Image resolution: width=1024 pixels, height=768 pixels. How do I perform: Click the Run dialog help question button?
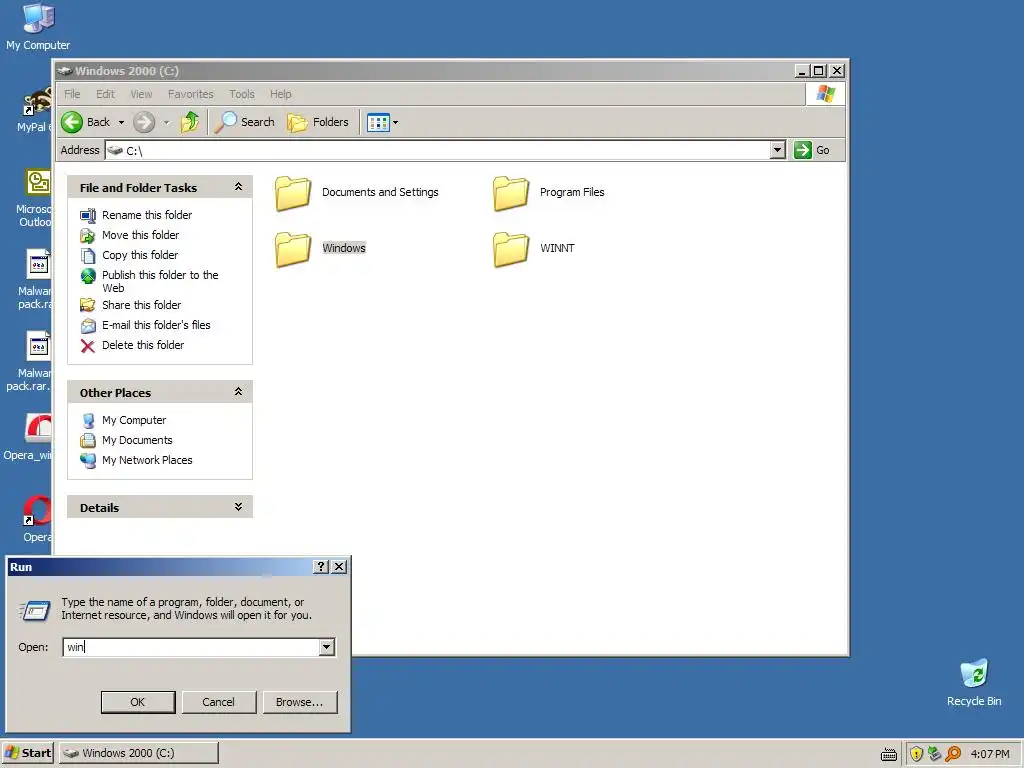(321, 567)
